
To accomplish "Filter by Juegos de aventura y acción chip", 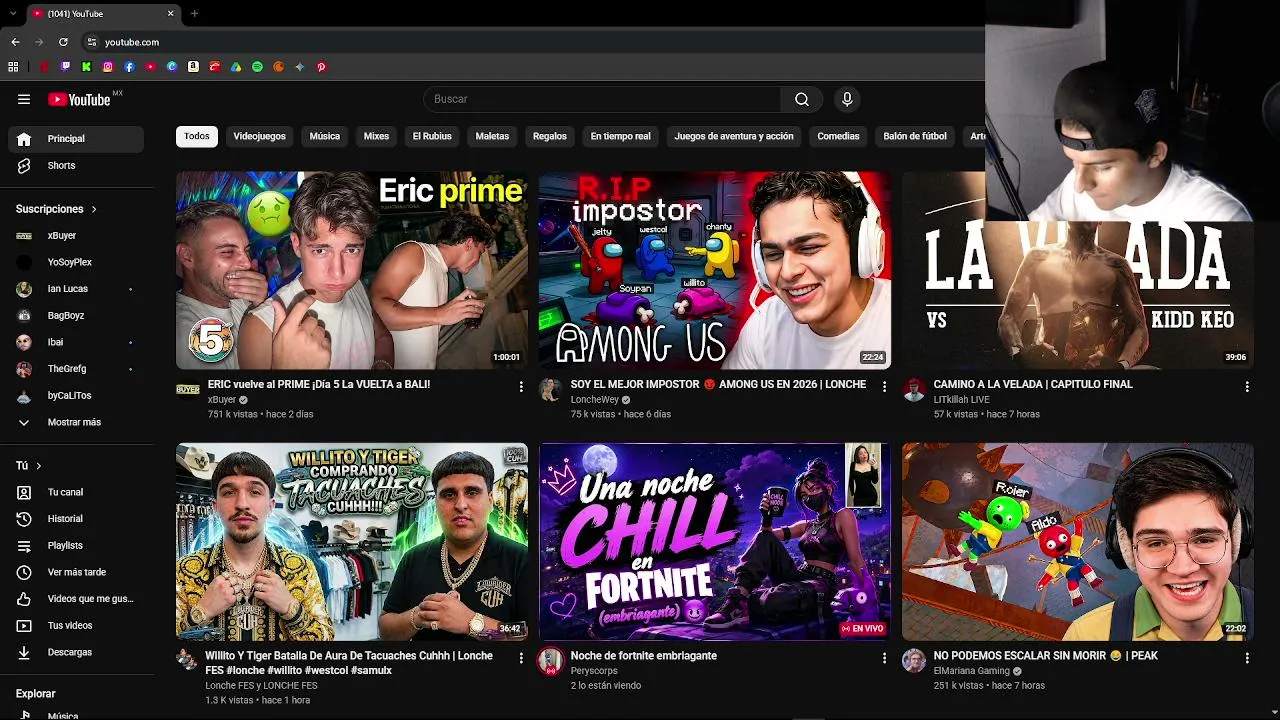I will click(734, 136).
